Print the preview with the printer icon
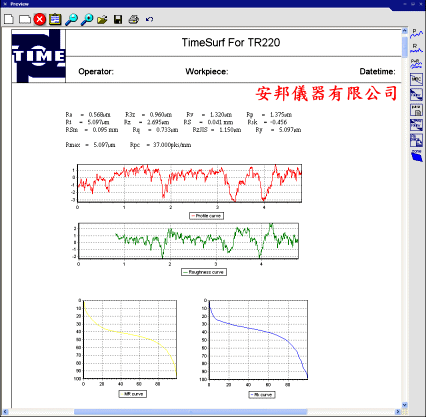Image resolution: width=426 pixels, height=417 pixels. (134, 19)
